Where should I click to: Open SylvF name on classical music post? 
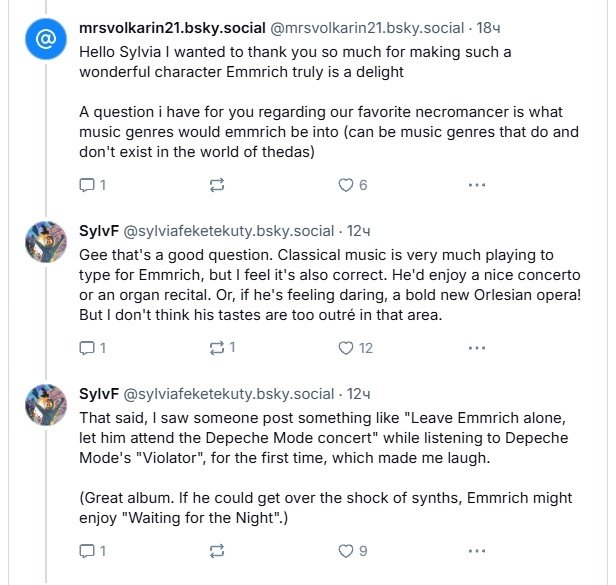pos(98,230)
